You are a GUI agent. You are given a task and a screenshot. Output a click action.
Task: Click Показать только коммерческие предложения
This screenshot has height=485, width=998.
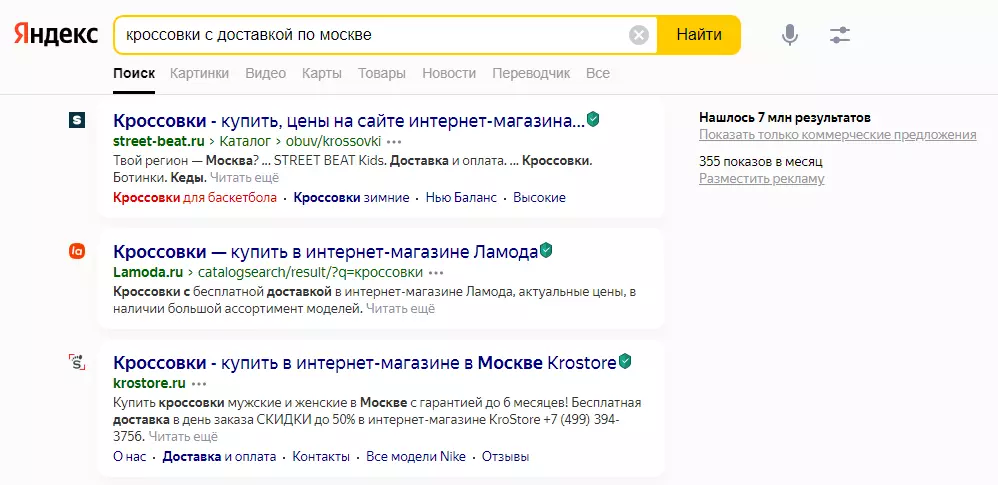(x=838, y=135)
